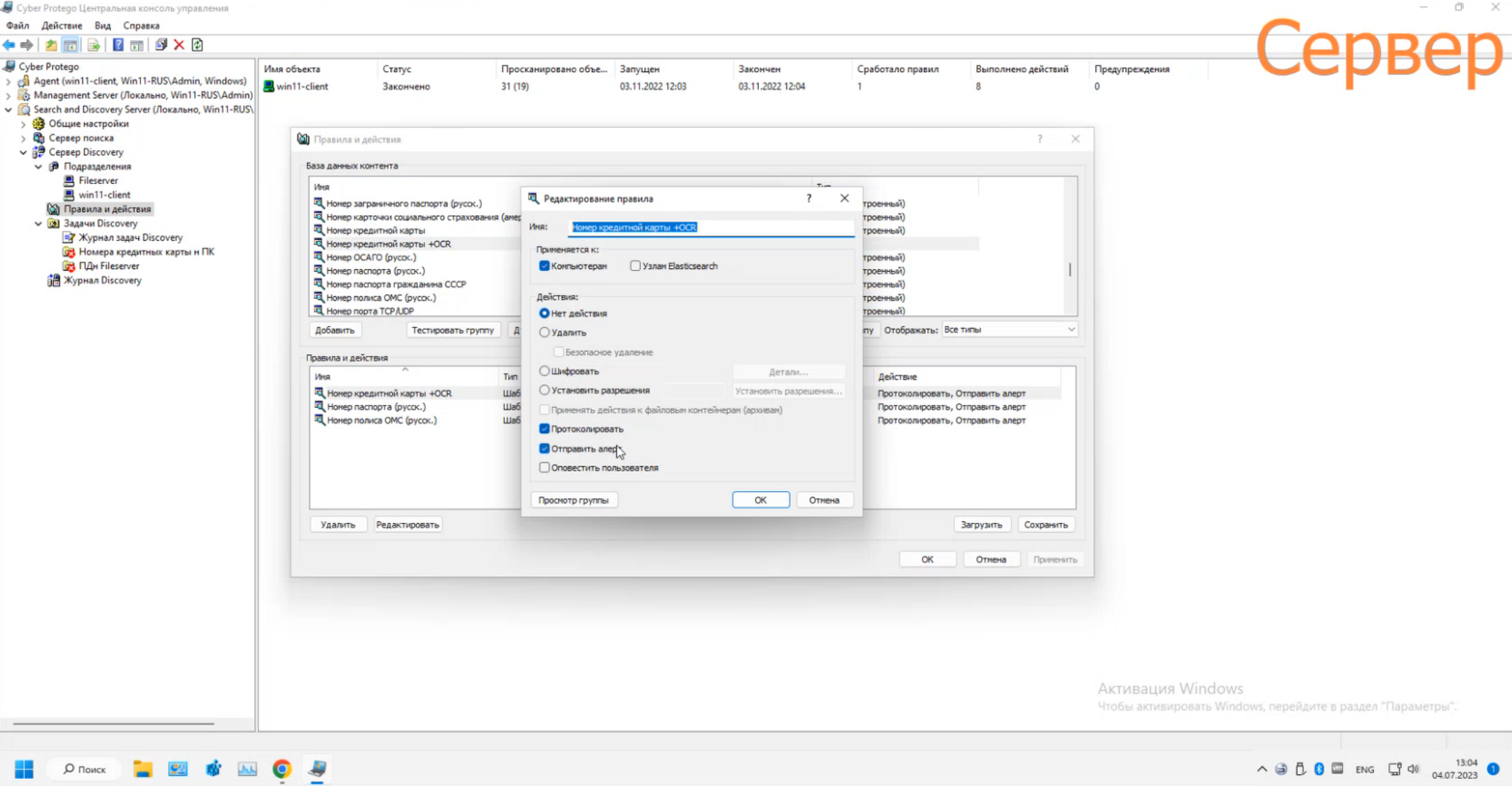The image size is (1512, 786).
Task: Click the export list toolbar icon
Action: (93, 45)
